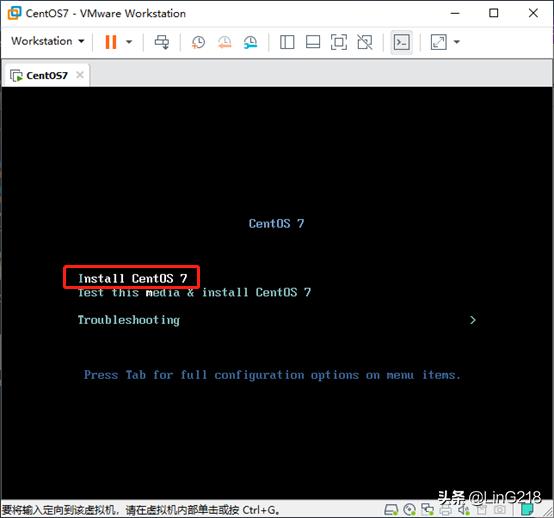Open the Workstation menu
Image resolution: width=554 pixels, height=518 pixels.
(48, 41)
